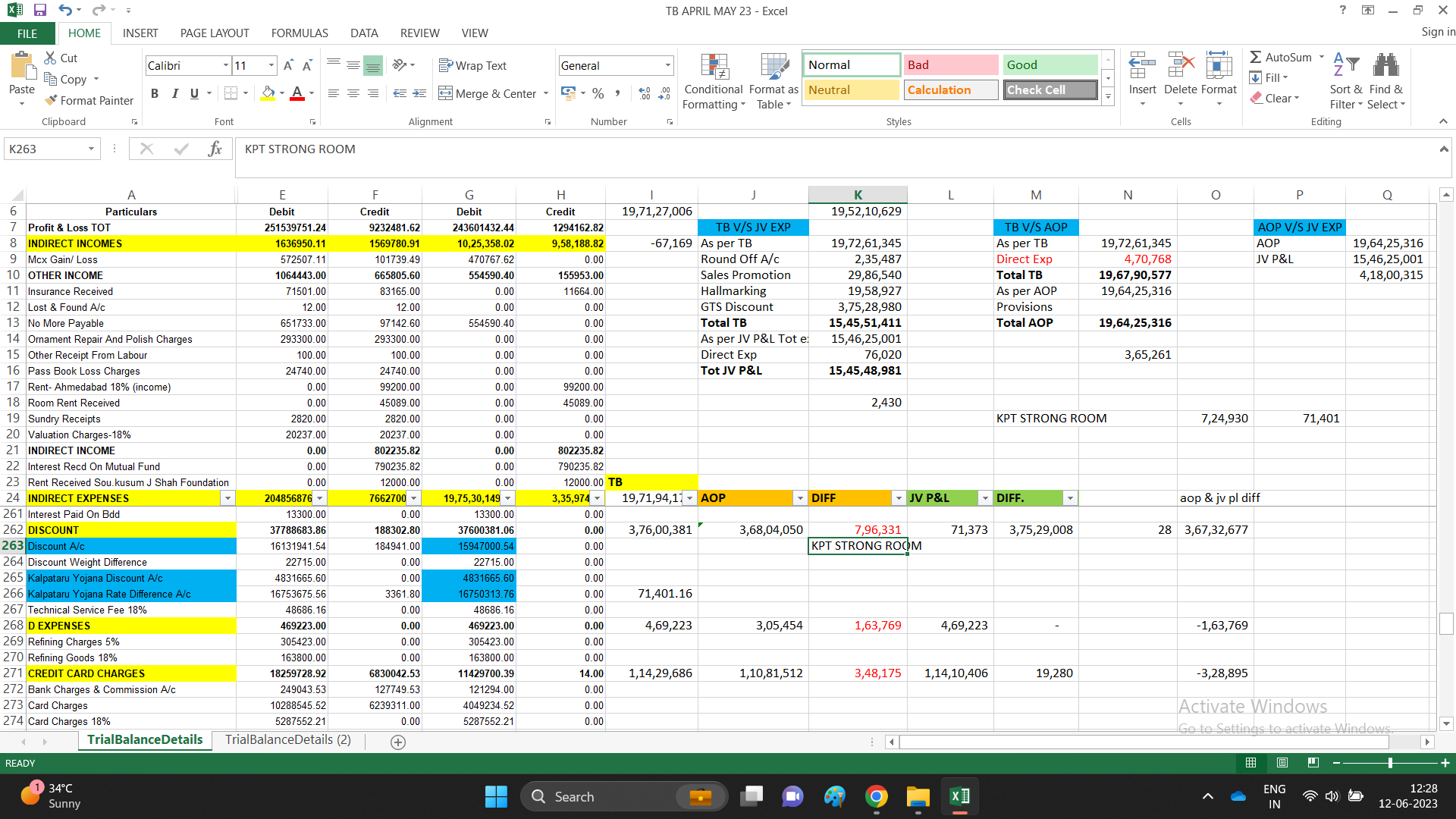Click the Windows taskbar Search box

point(623,797)
